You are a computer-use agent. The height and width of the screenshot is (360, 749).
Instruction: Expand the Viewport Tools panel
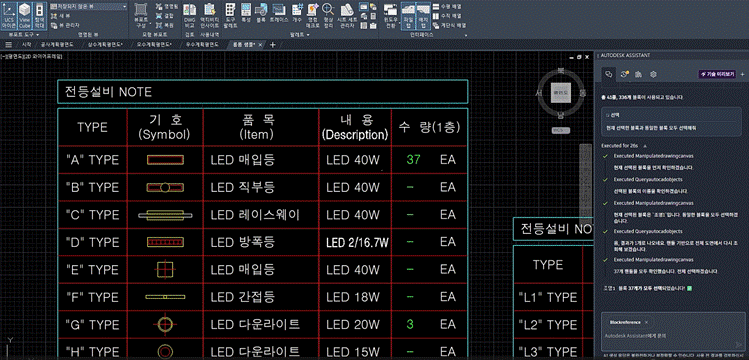coord(24,35)
